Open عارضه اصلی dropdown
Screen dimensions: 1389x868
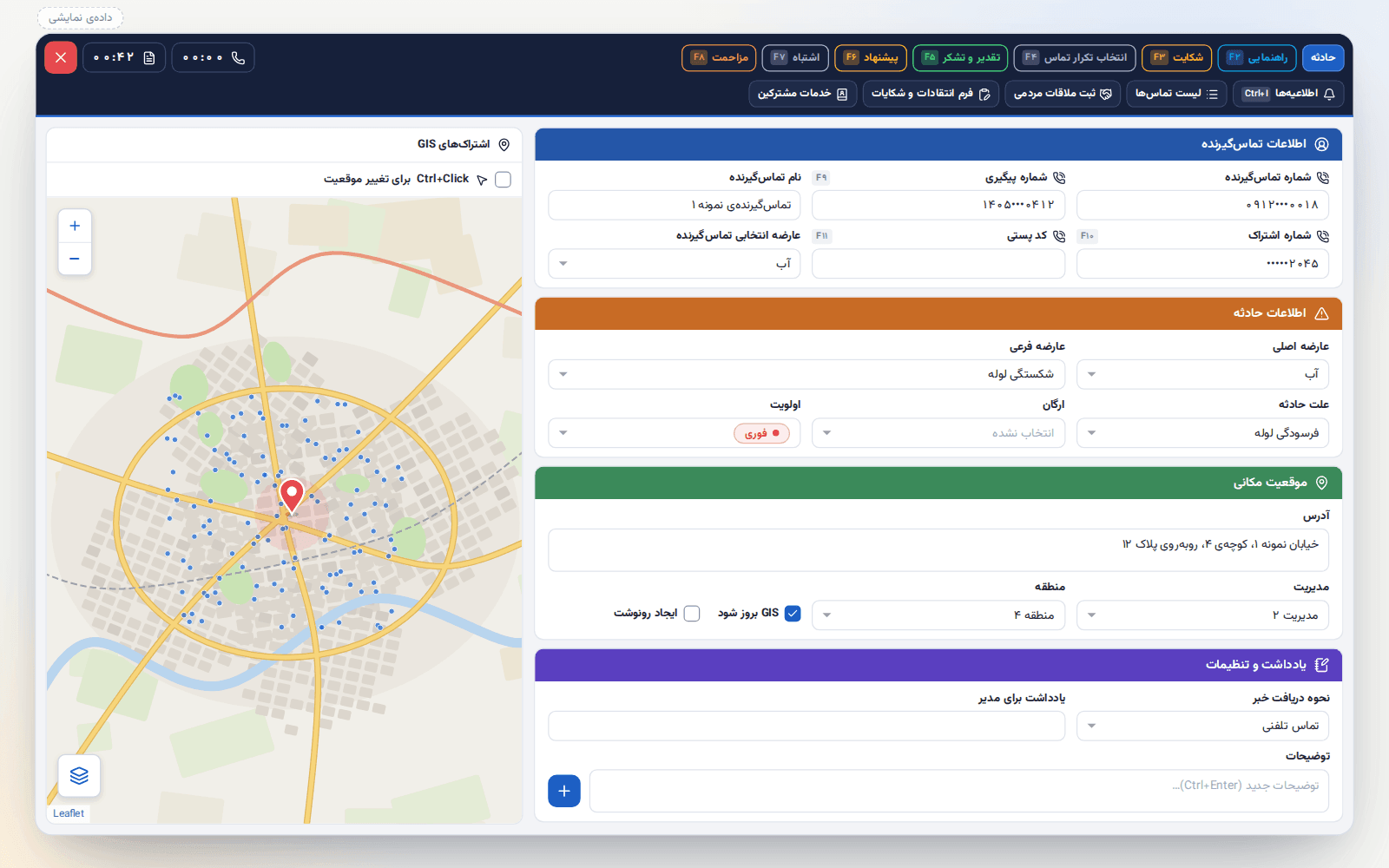pyautogui.click(x=1202, y=374)
